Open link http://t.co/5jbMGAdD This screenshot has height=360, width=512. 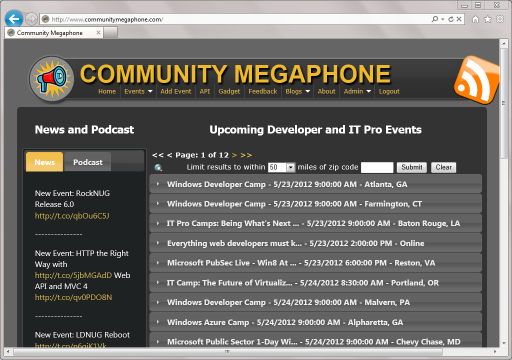pos(73,275)
